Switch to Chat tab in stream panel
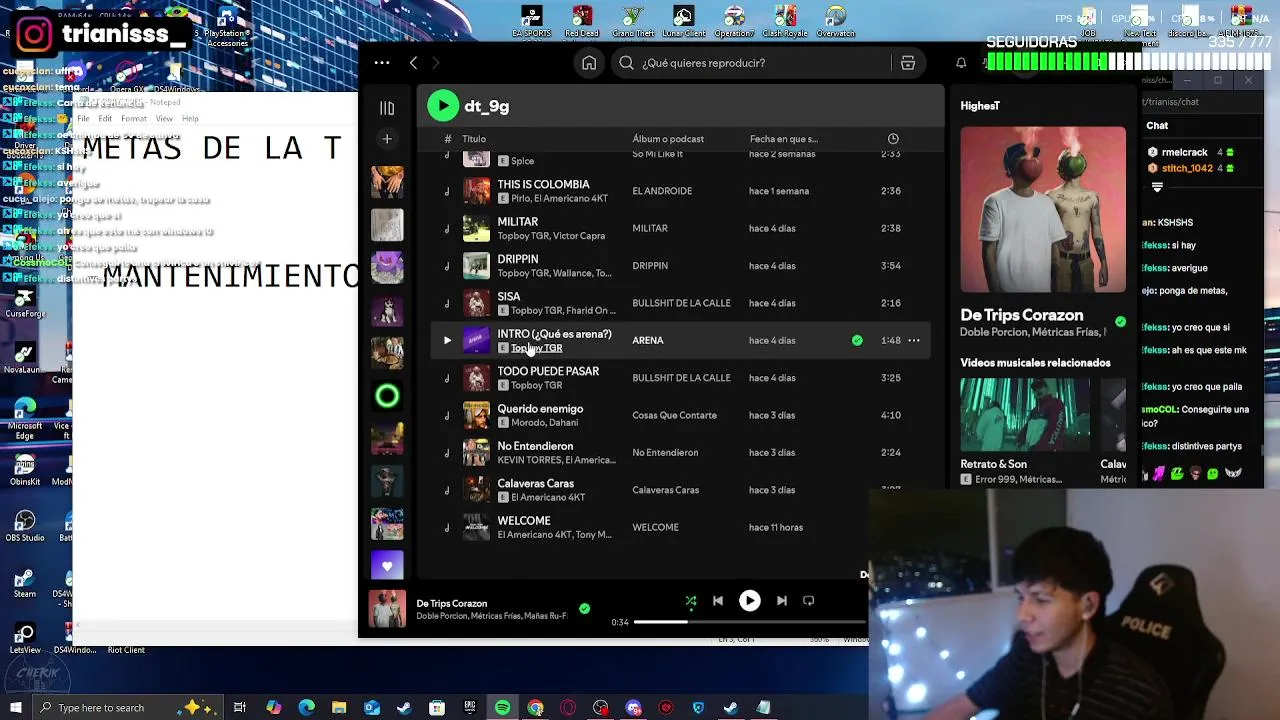This screenshot has height=720, width=1280. click(x=1157, y=126)
